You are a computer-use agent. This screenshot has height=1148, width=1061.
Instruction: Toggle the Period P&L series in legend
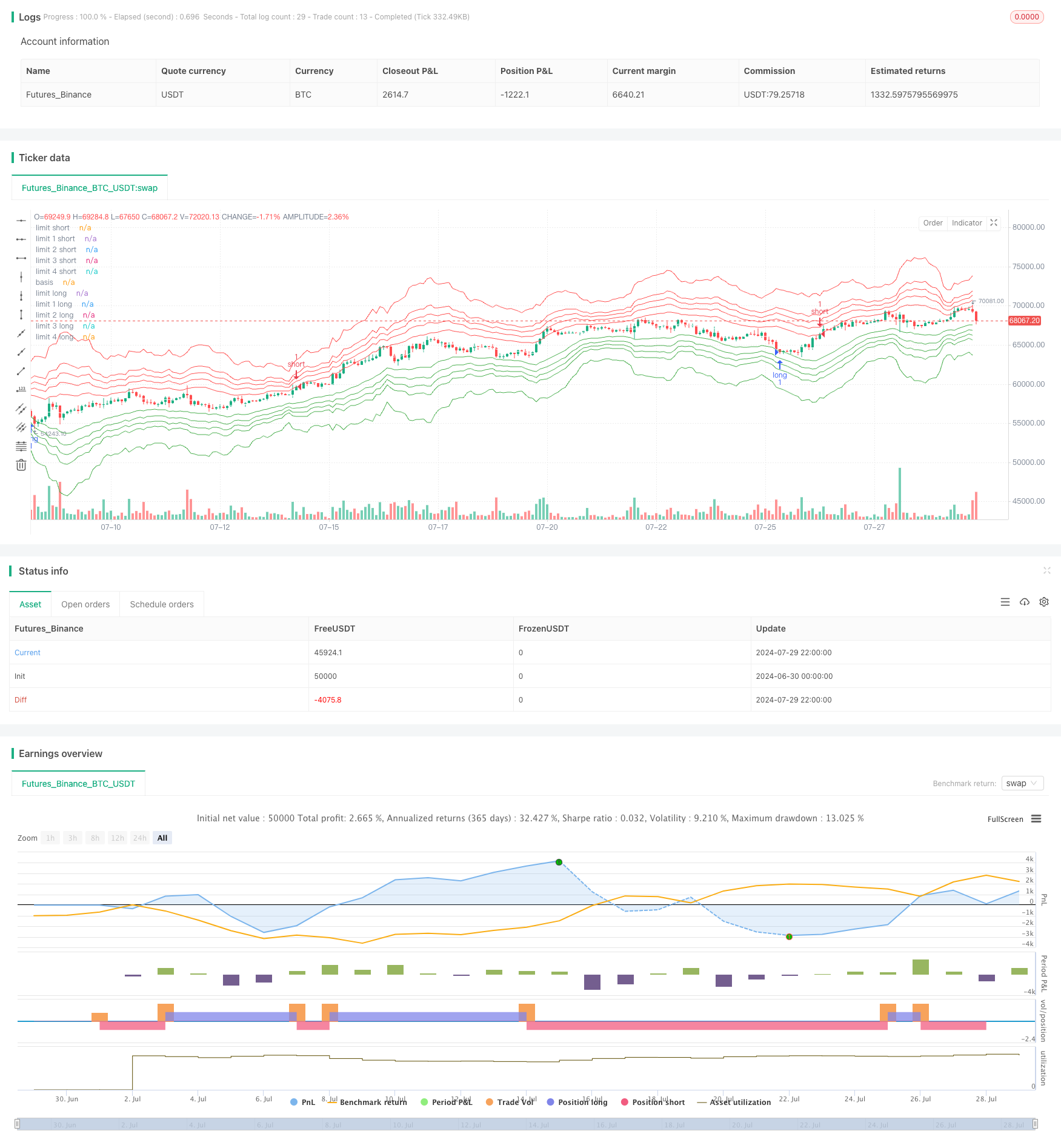[447, 1102]
